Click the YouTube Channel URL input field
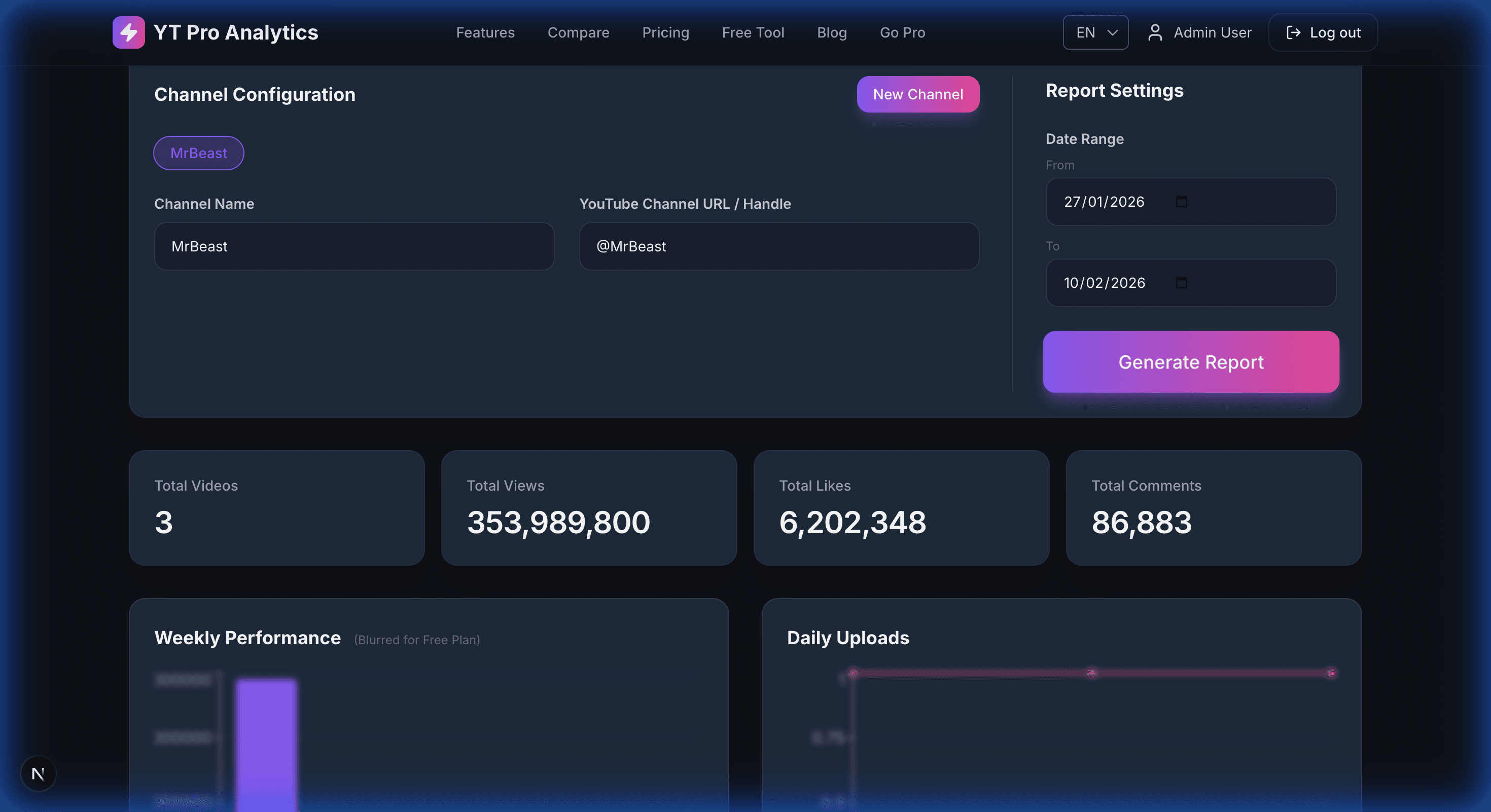The width and height of the screenshot is (1491, 812). tap(778, 246)
